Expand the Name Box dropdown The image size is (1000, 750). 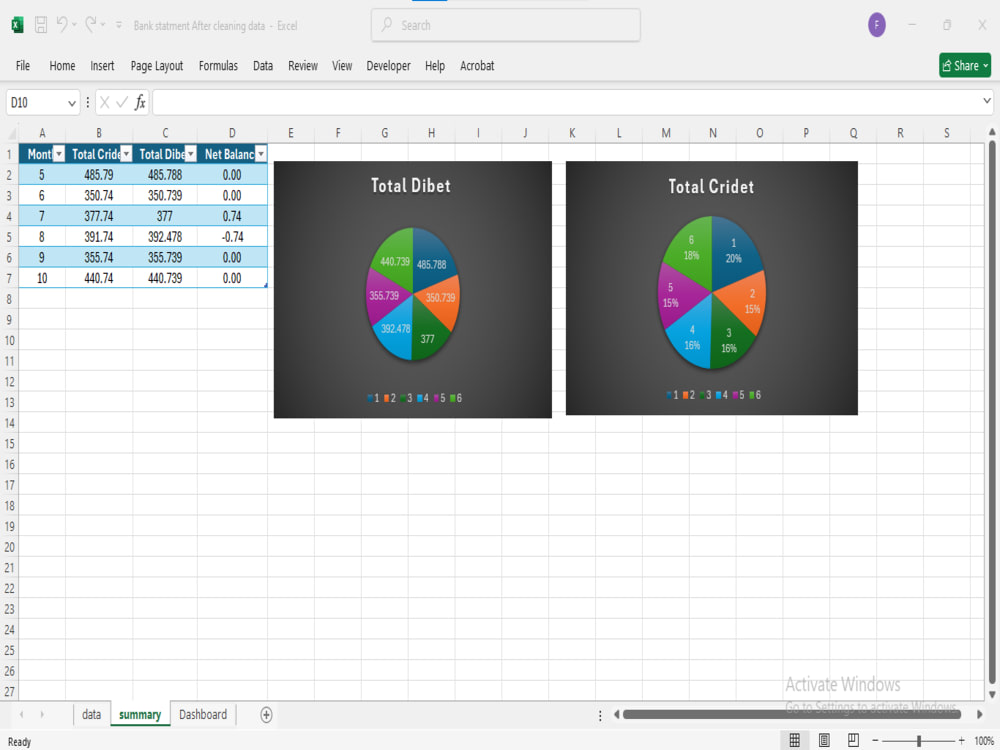click(71, 103)
